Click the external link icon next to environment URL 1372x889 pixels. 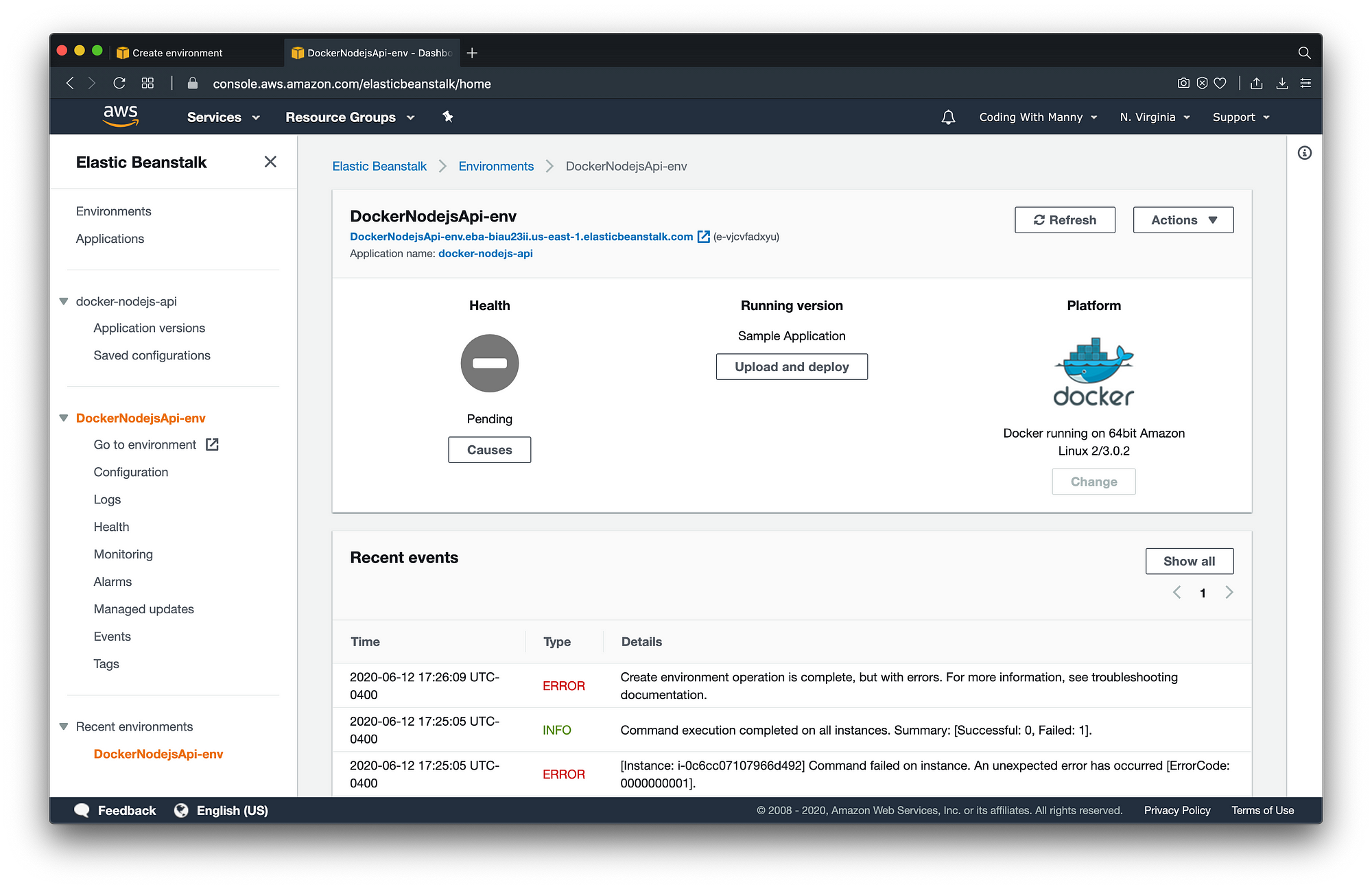coord(703,237)
